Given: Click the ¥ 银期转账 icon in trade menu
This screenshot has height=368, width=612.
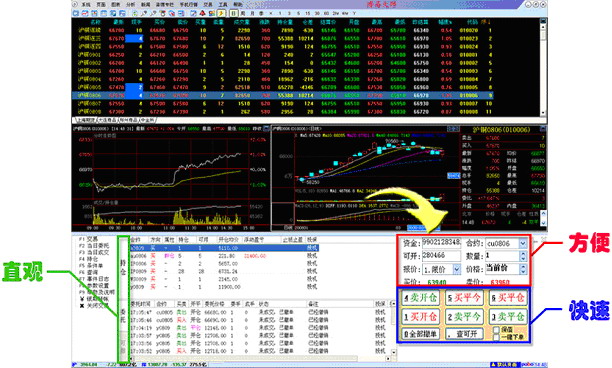Looking at the screenshot, I should pyautogui.click(x=82, y=299).
